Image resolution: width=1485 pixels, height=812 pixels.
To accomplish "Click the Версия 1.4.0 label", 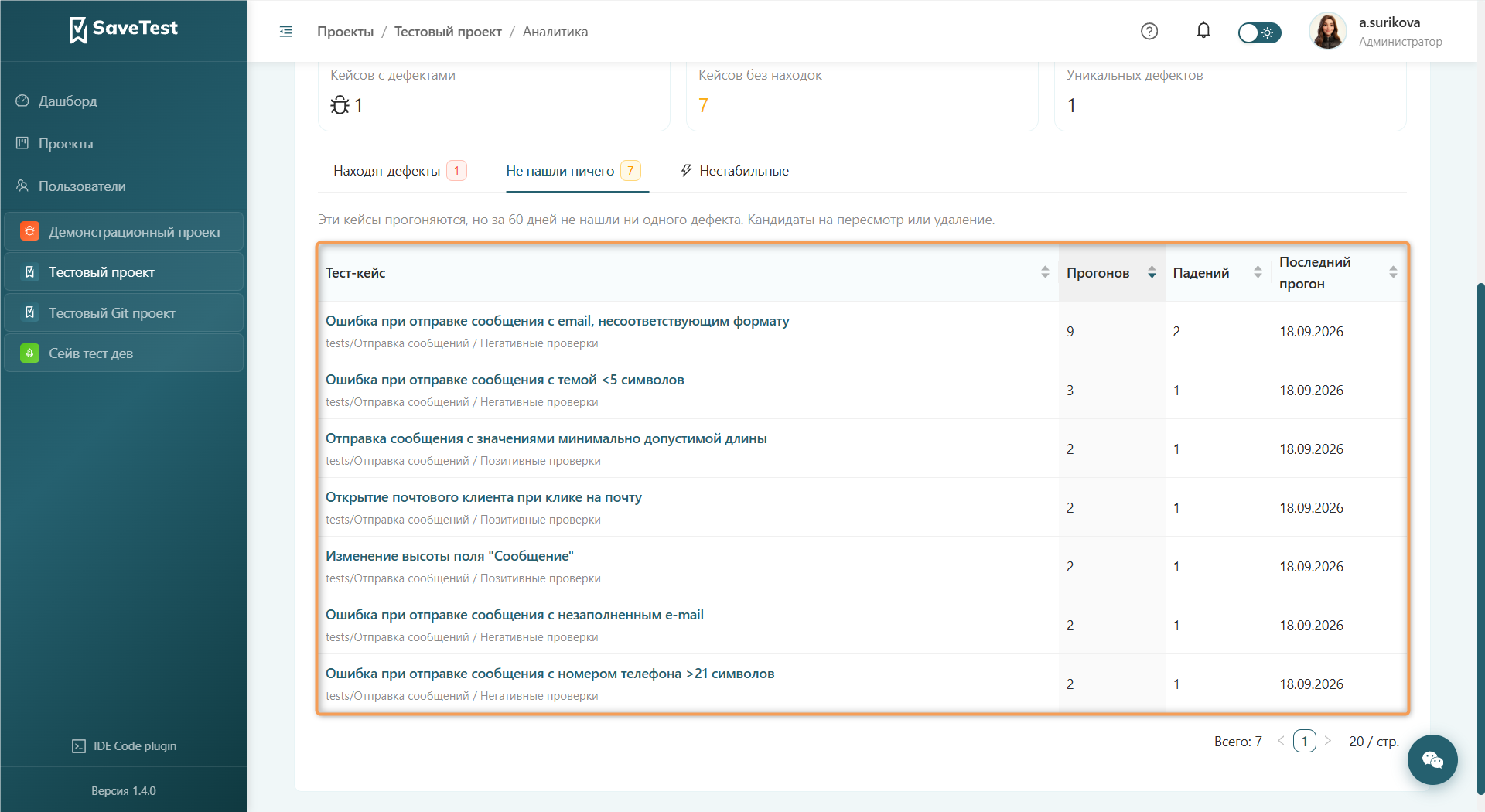I will (124, 791).
